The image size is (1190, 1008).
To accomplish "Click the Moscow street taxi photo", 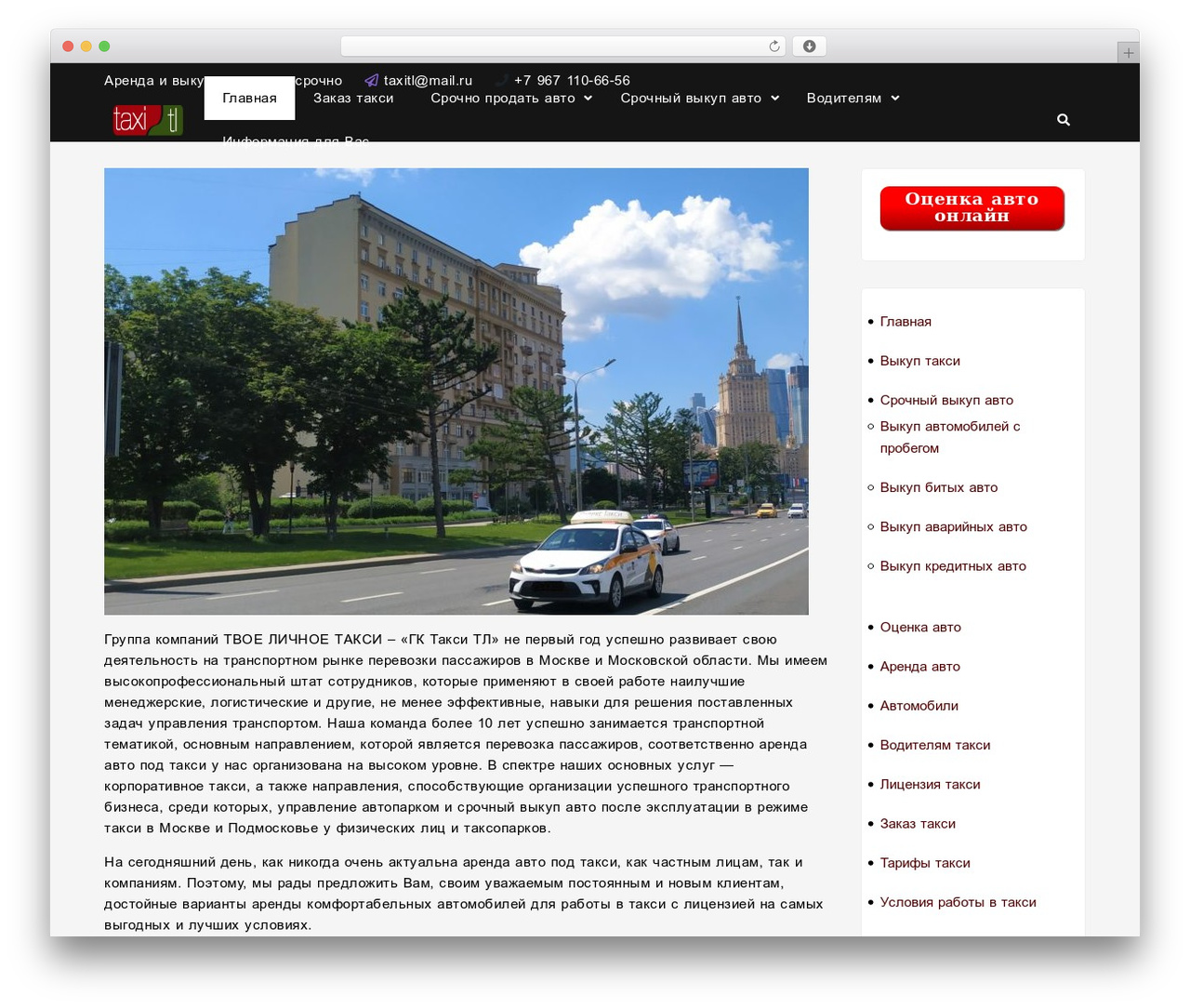I will [456, 391].
